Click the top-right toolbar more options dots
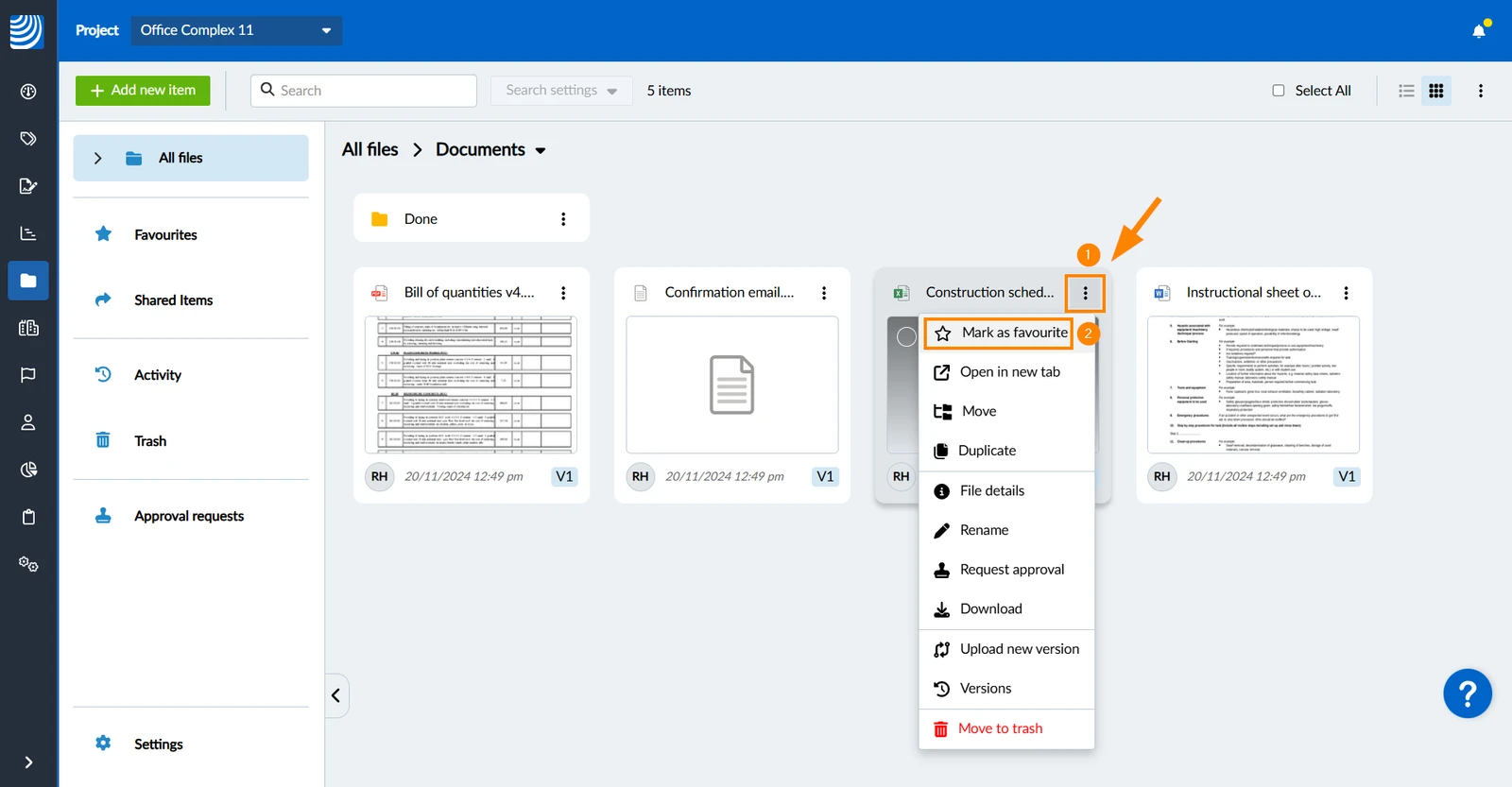This screenshot has height=787, width=1512. pyautogui.click(x=1481, y=91)
